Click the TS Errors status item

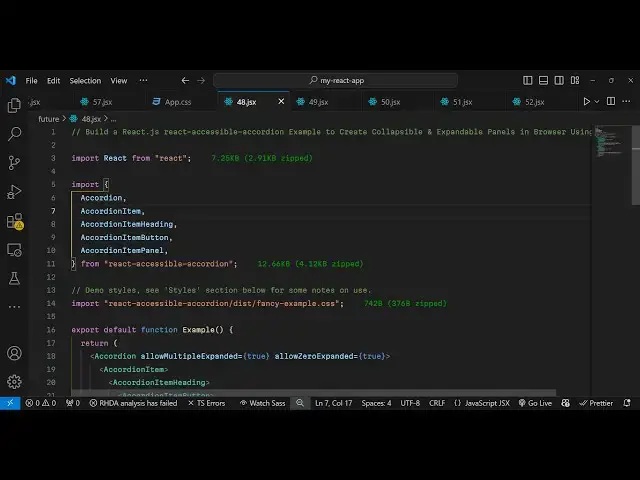[x=207, y=403]
